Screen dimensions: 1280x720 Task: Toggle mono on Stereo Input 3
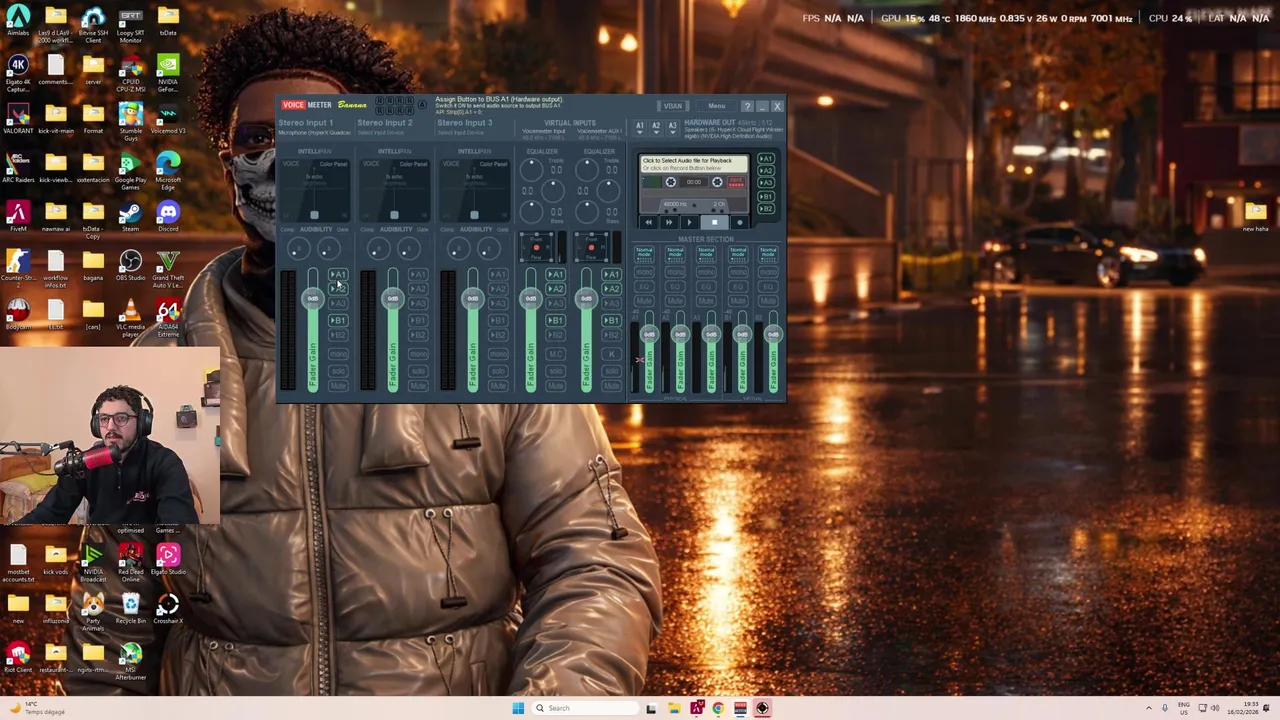tap(498, 354)
